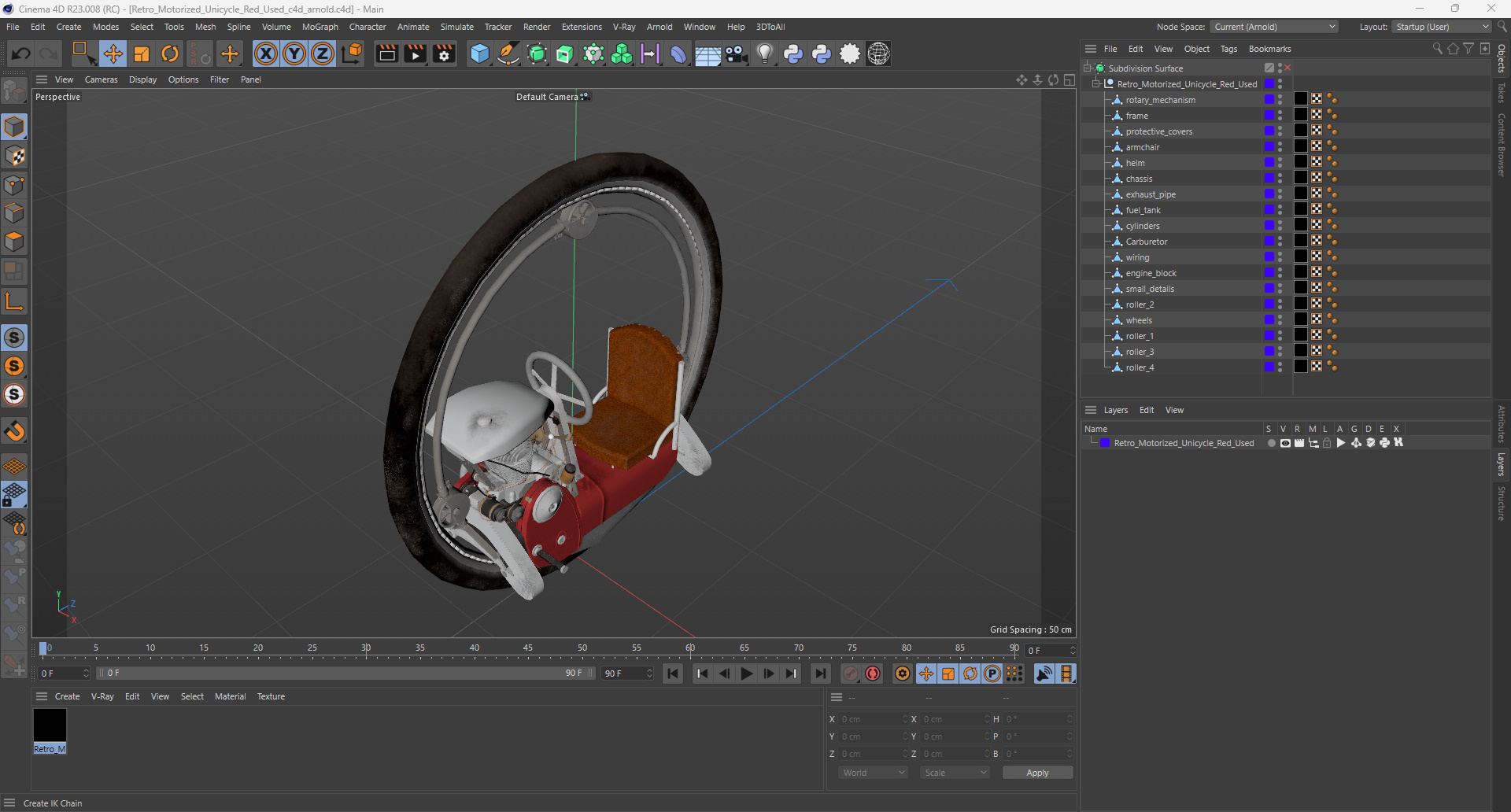Click the light bulb Light icon
The width and height of the screenshot is (1511, 812).
click(764, 54)
